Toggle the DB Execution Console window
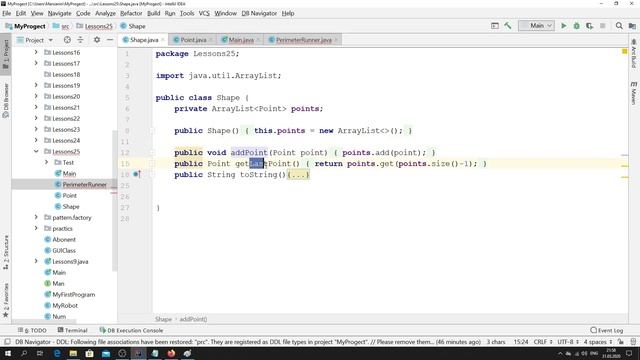 (x=131, y=330)
